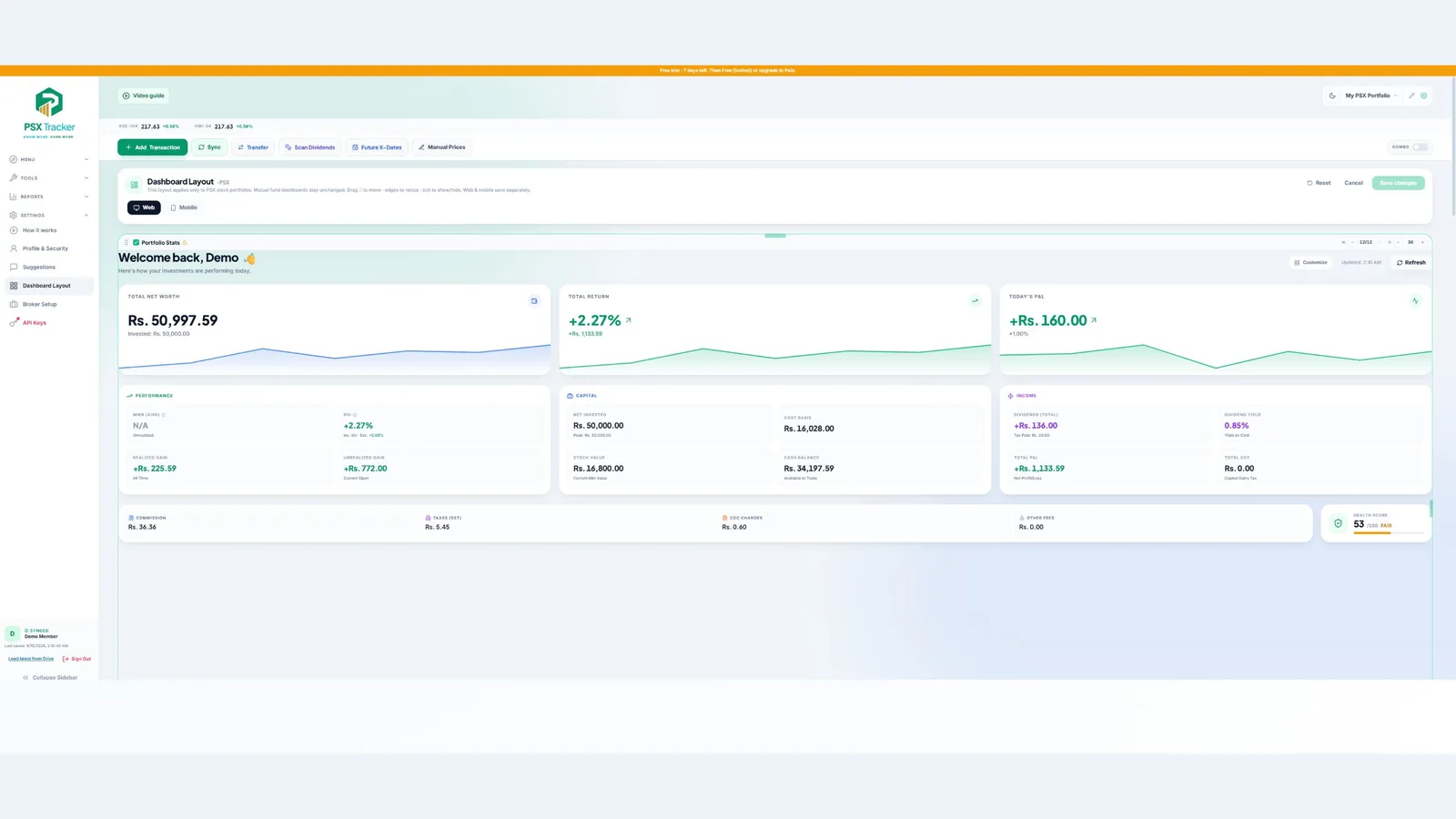Increase widget height with H plus
1456x819 pixels.
(x=1422, y=242)
